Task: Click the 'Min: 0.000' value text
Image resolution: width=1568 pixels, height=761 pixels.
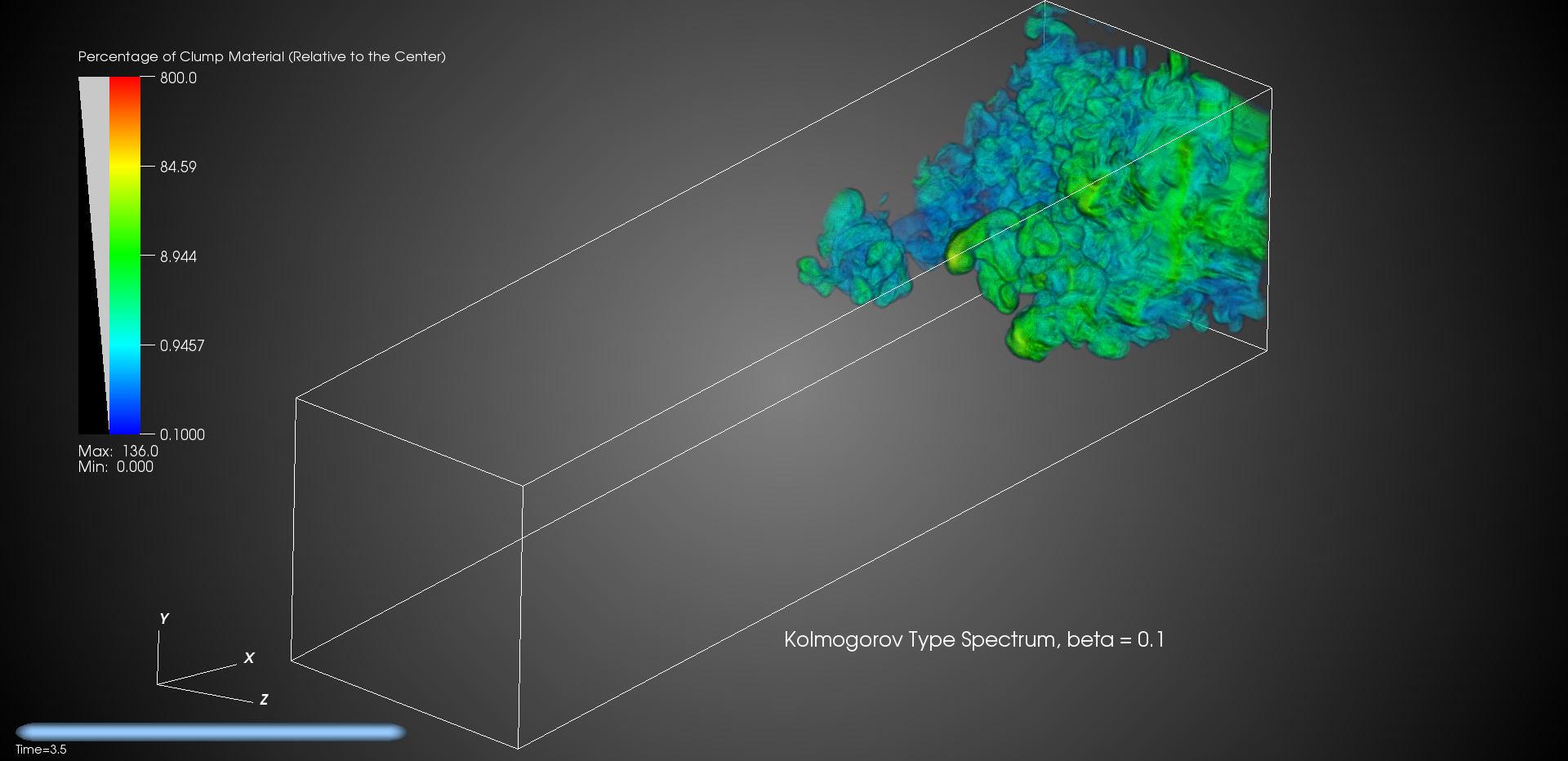Action: point(116,466)
